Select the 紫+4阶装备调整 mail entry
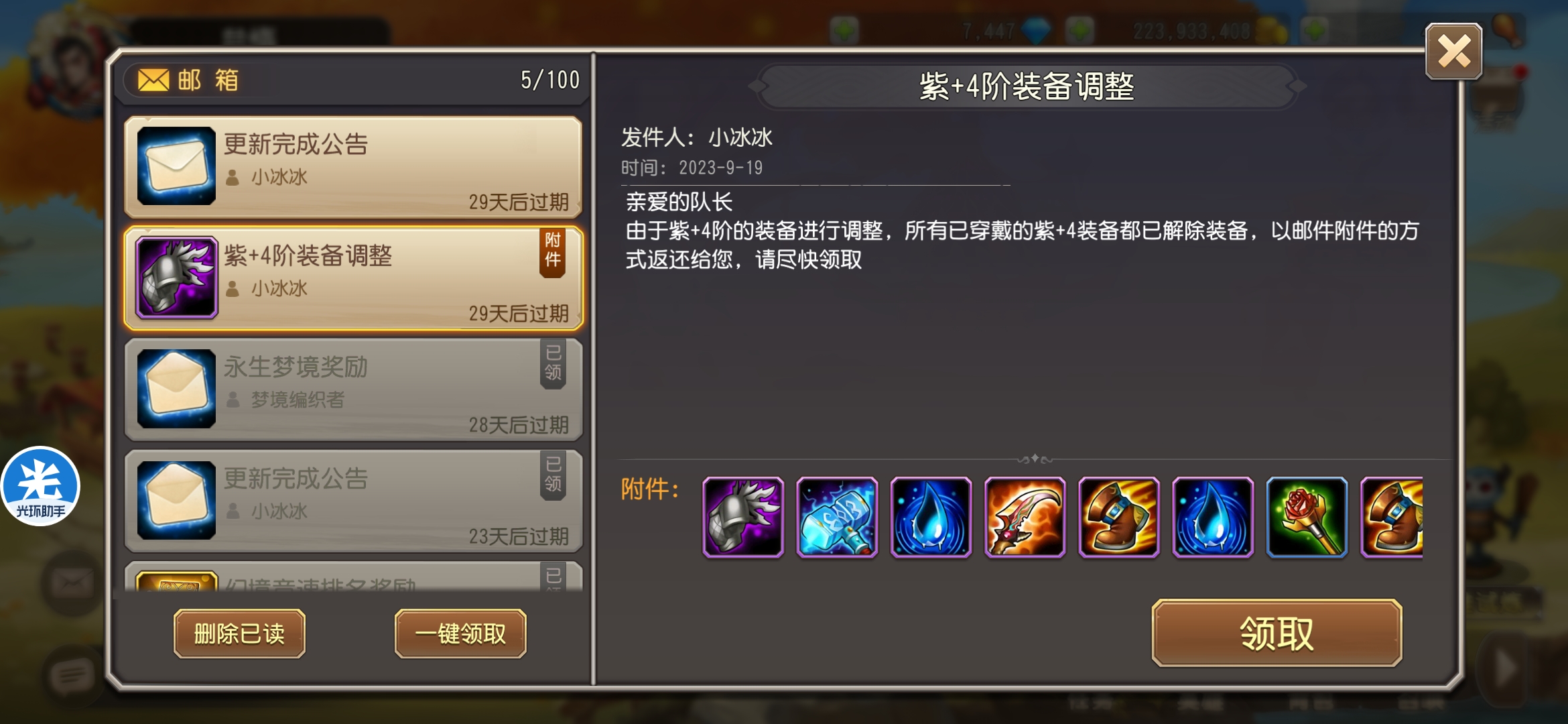This screenshot has height=724, width=1568. pyautogui.click(x=353, y=278)
